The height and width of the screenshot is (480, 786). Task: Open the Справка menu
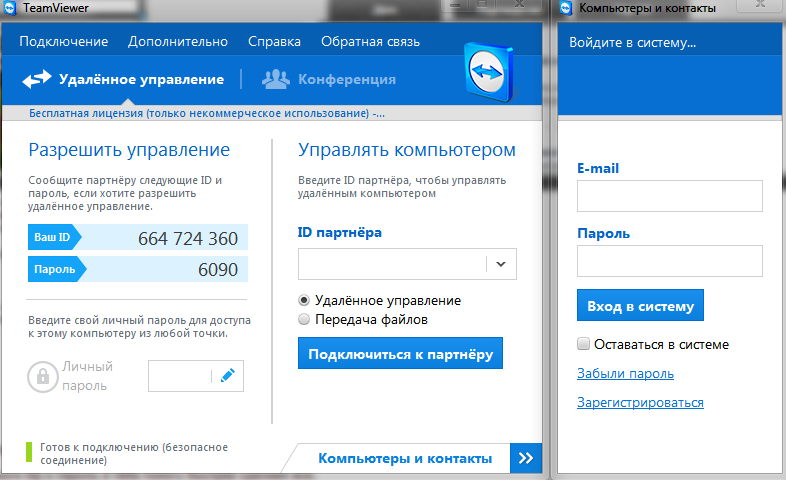[274, 42]
